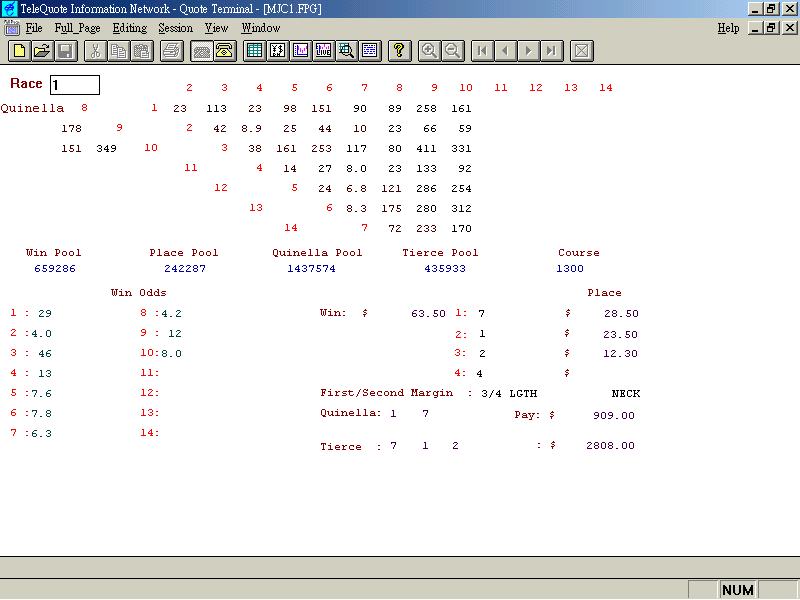Click the blue text page icon
The height and width of the screenshot is (600, 800).
tap(370, 51)
